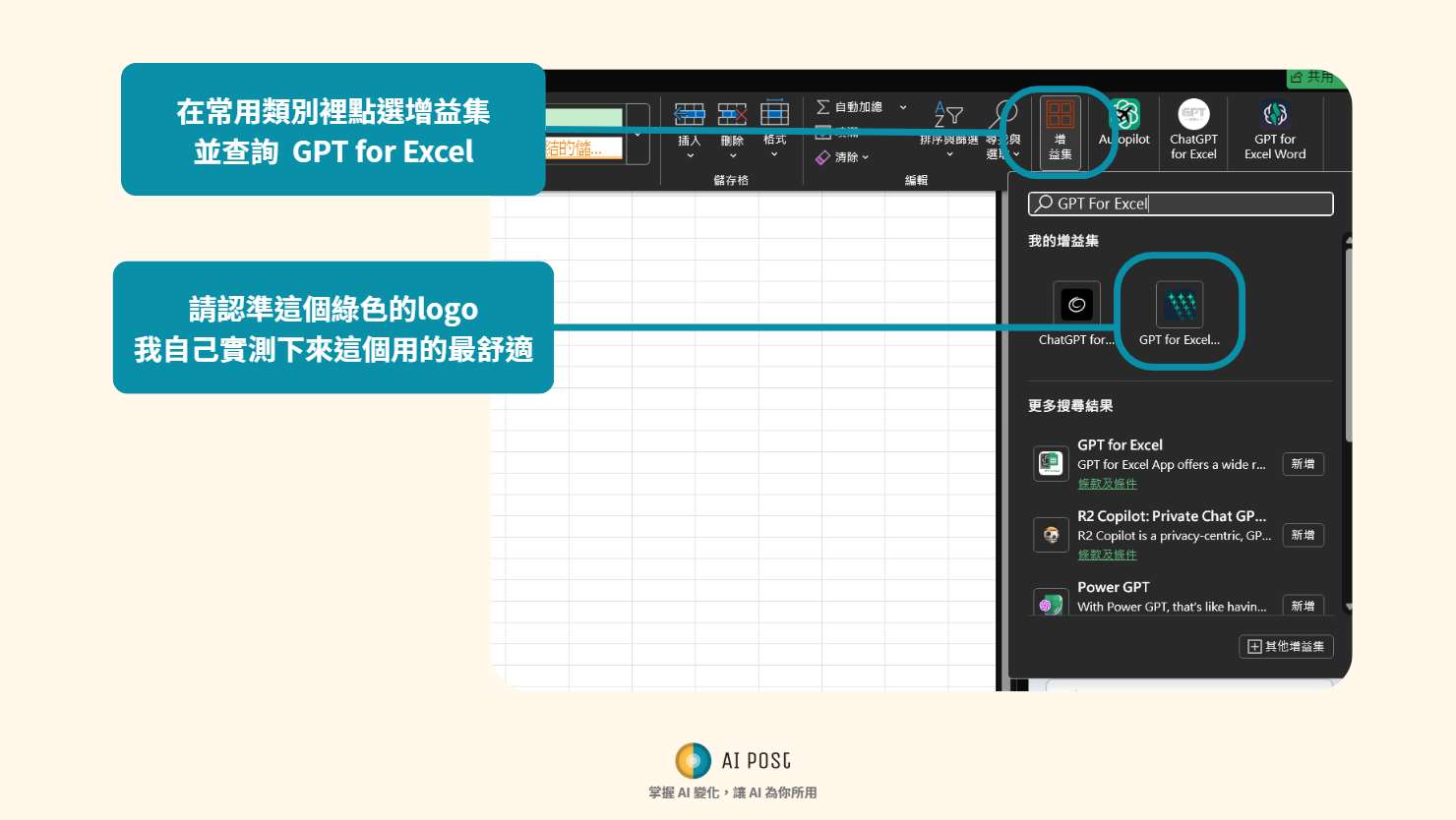Expand the AutoSum dropdown arrow
The image size is (1456, 820).
903,107
